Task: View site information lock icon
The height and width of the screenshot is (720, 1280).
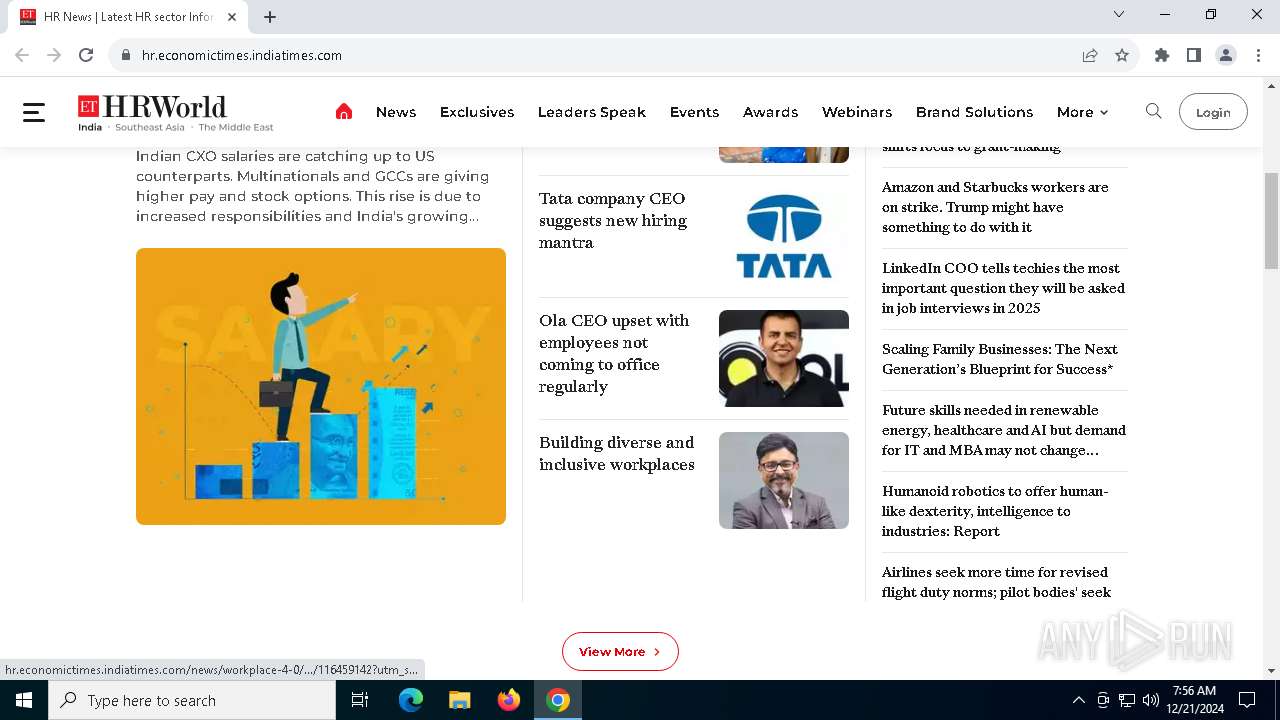Action: point(126,55)
